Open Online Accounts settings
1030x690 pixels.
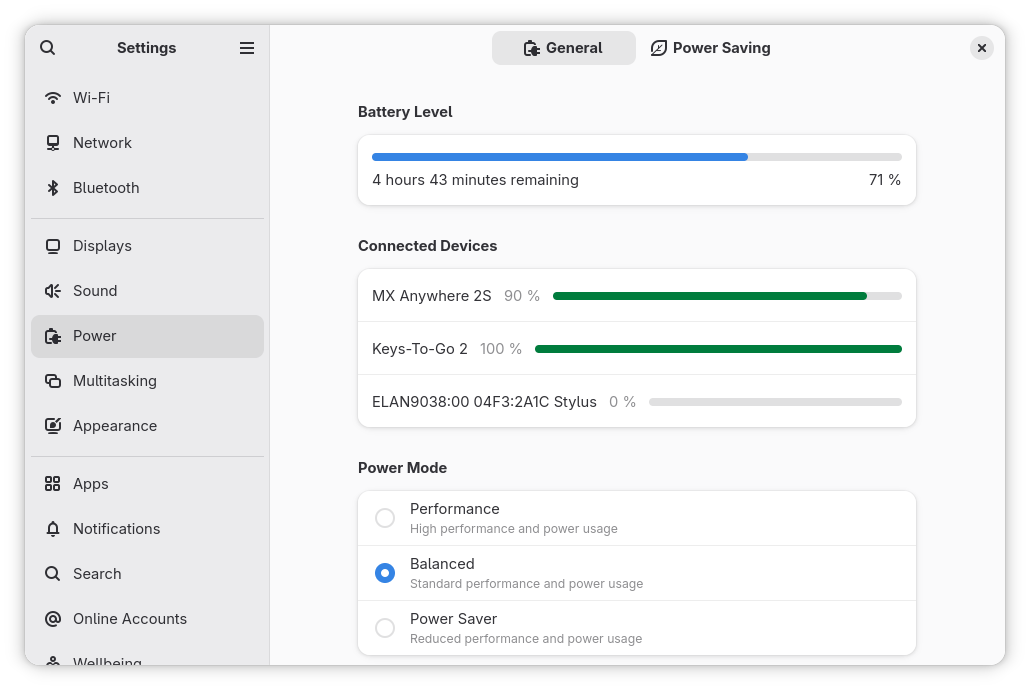pos(147,619)
